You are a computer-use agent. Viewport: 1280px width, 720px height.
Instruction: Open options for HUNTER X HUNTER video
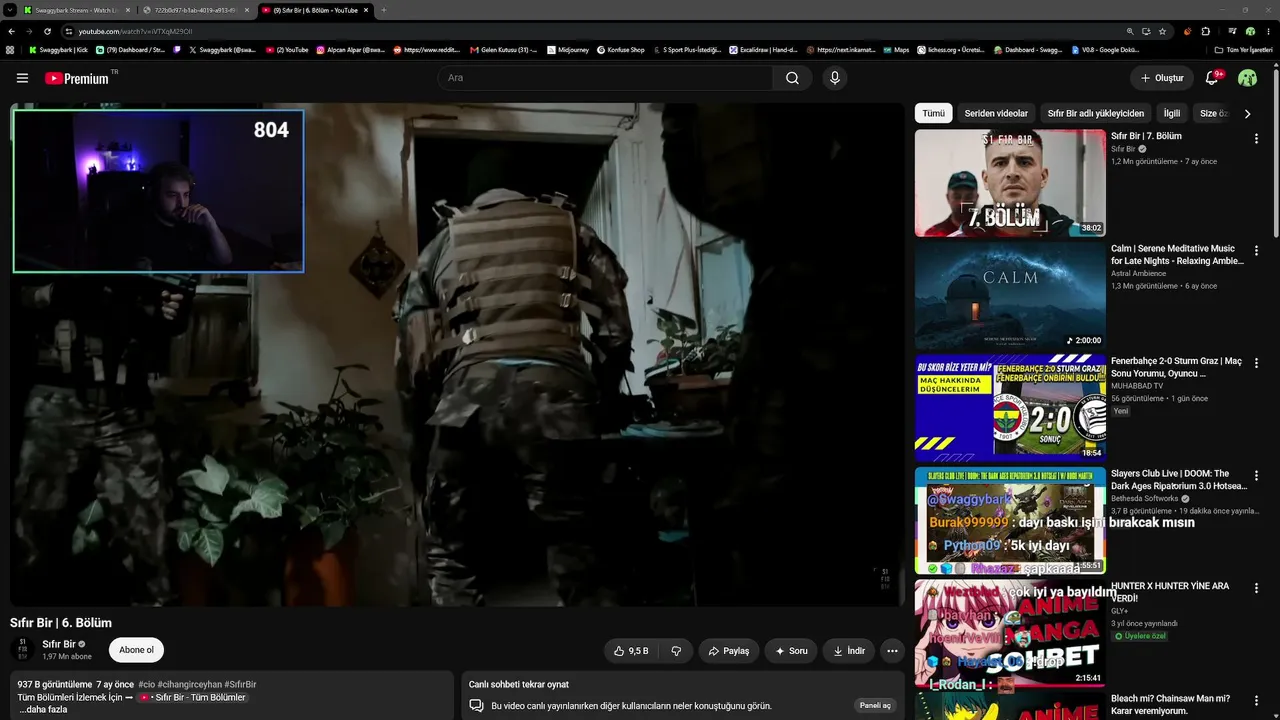[x=1256, y=587]
